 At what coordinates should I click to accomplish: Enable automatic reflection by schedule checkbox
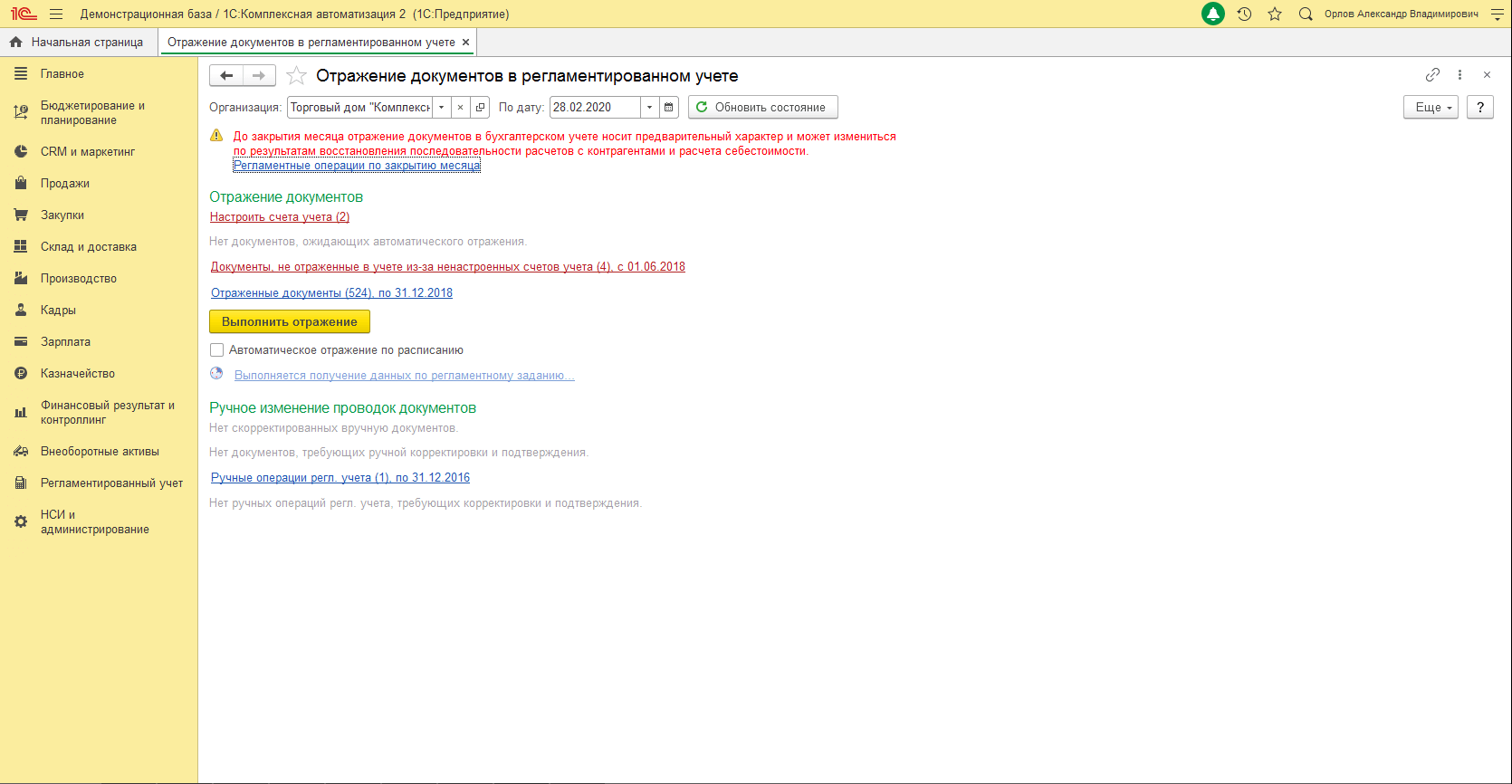(217, 350)
